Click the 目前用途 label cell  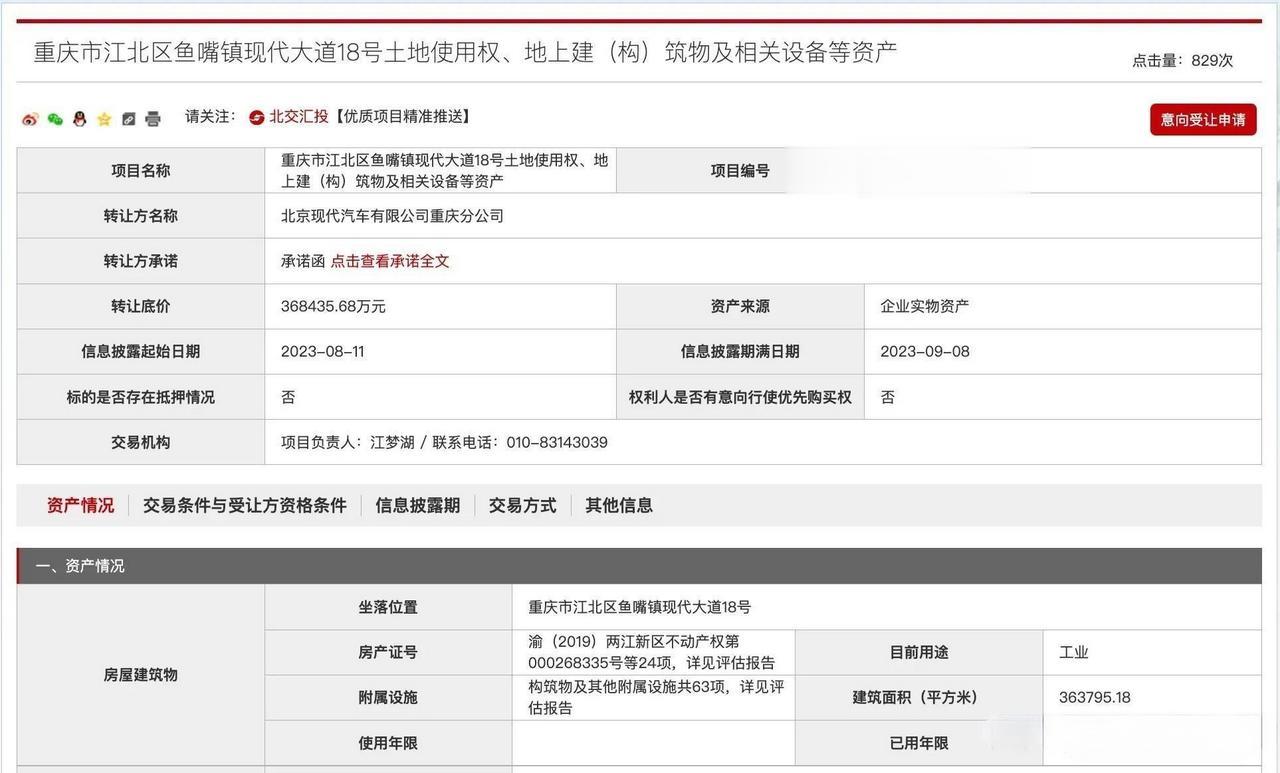click(919, 652)
